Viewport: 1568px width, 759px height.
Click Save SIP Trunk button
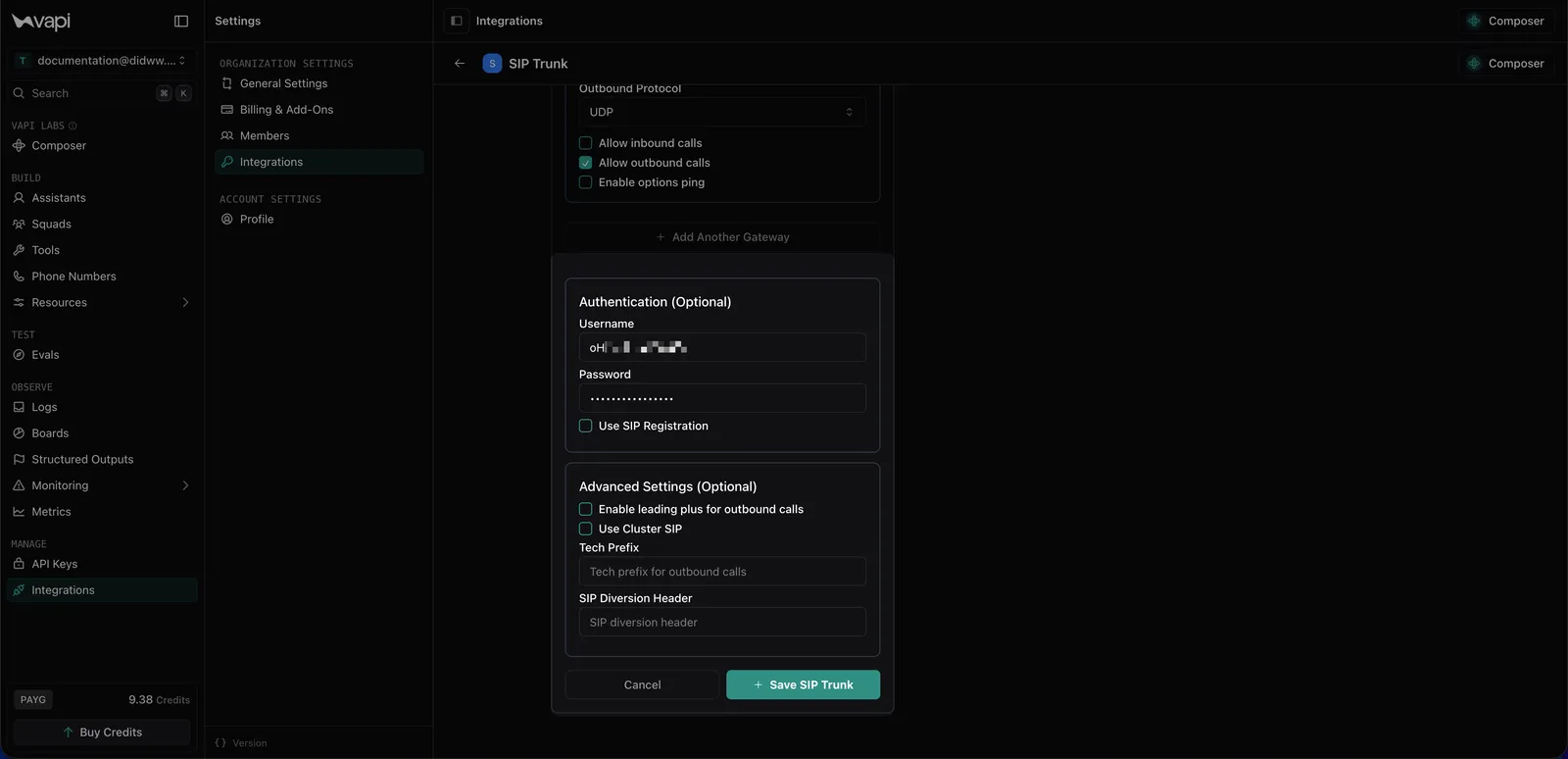coord(803,684)
